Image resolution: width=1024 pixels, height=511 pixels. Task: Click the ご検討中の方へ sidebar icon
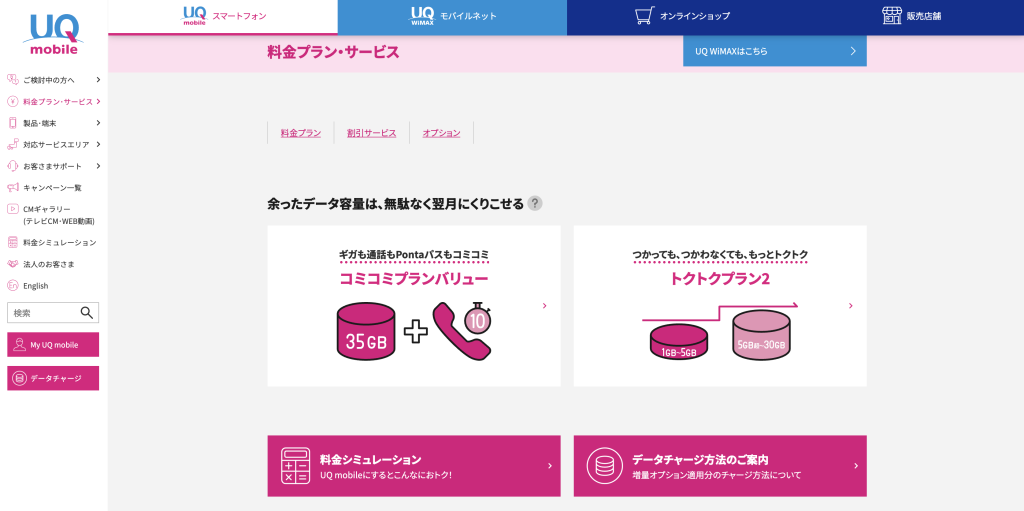[12, 80]
